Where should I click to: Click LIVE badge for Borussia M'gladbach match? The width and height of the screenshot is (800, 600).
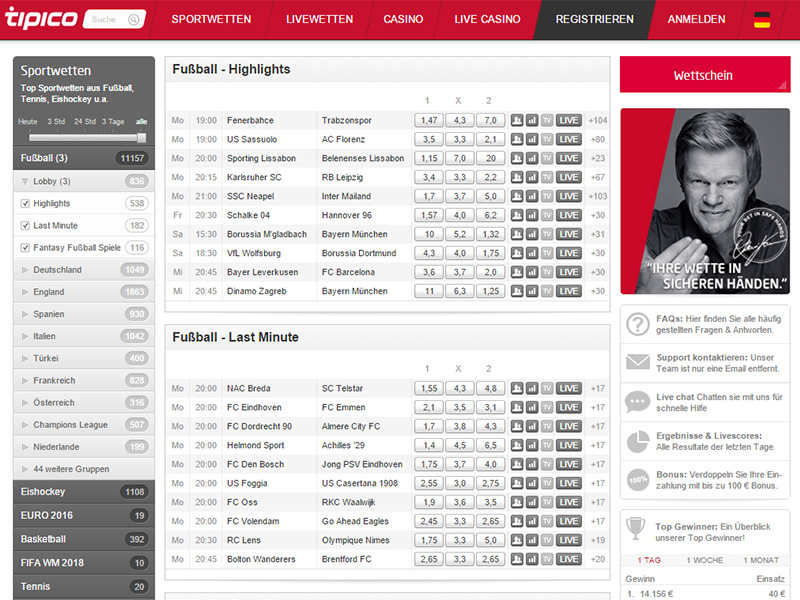coord(568,234)
